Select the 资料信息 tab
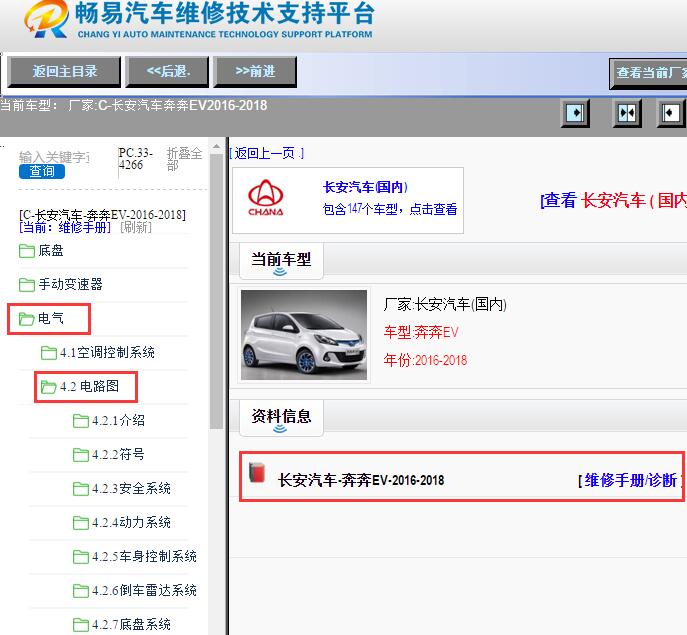This screenshot has height=635, width=687. 281,417
